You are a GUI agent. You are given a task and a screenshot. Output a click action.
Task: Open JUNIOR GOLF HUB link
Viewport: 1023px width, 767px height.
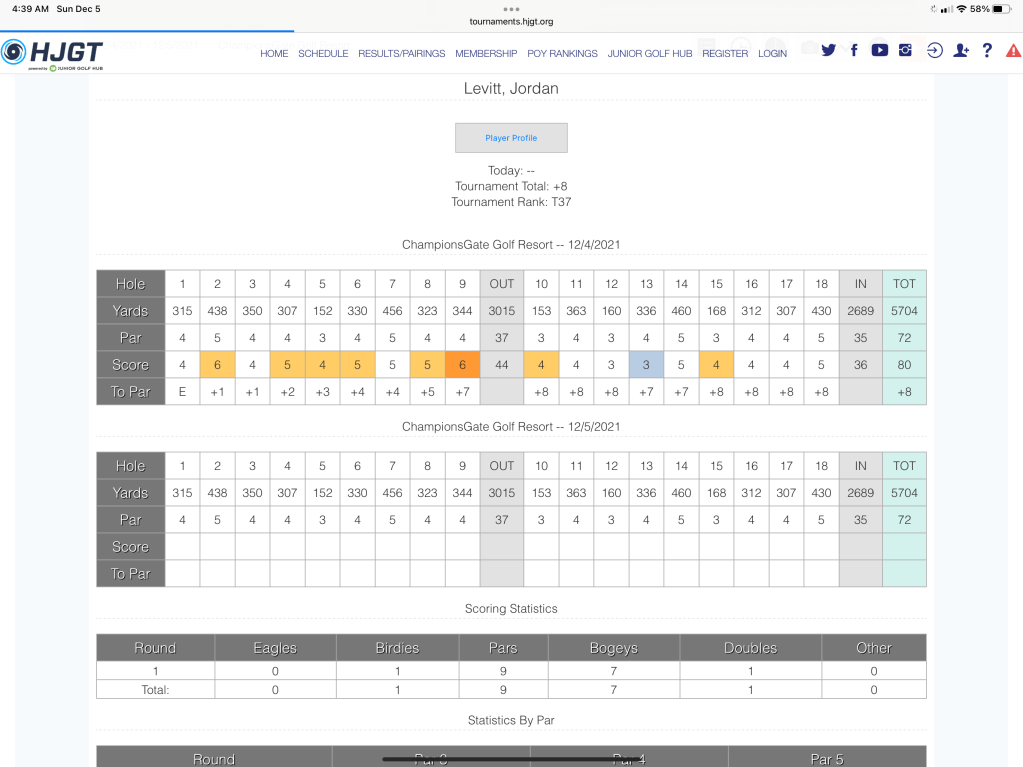click(x=650, y=54)
